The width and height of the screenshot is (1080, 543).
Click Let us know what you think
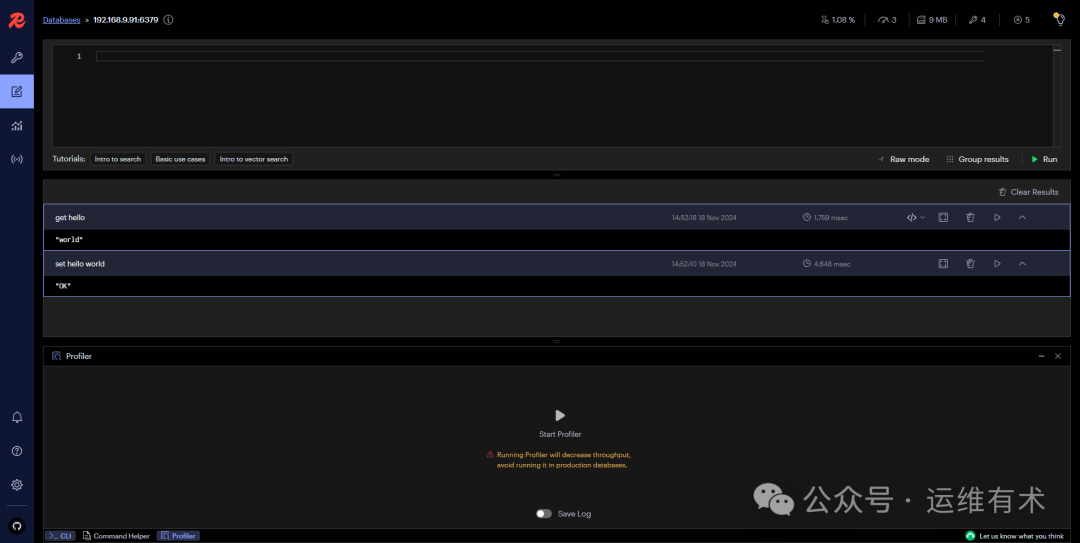coord(1015,535)
